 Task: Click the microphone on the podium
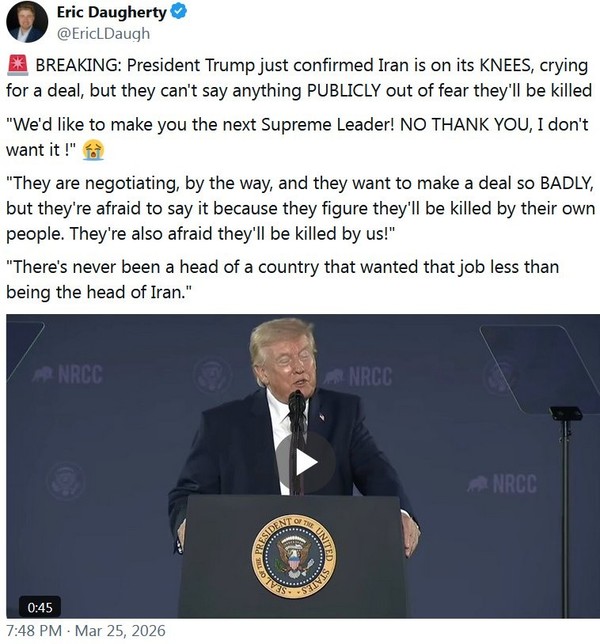[x=296, y=402]
